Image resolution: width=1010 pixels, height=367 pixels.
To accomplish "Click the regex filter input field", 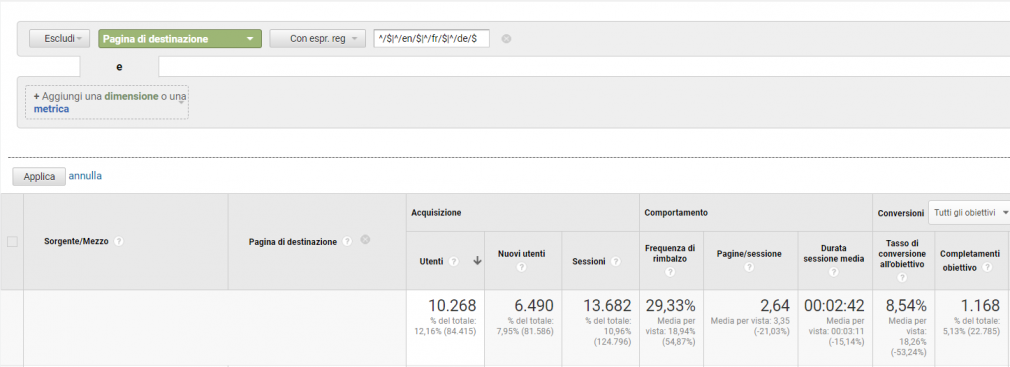I will coord(432,39).
